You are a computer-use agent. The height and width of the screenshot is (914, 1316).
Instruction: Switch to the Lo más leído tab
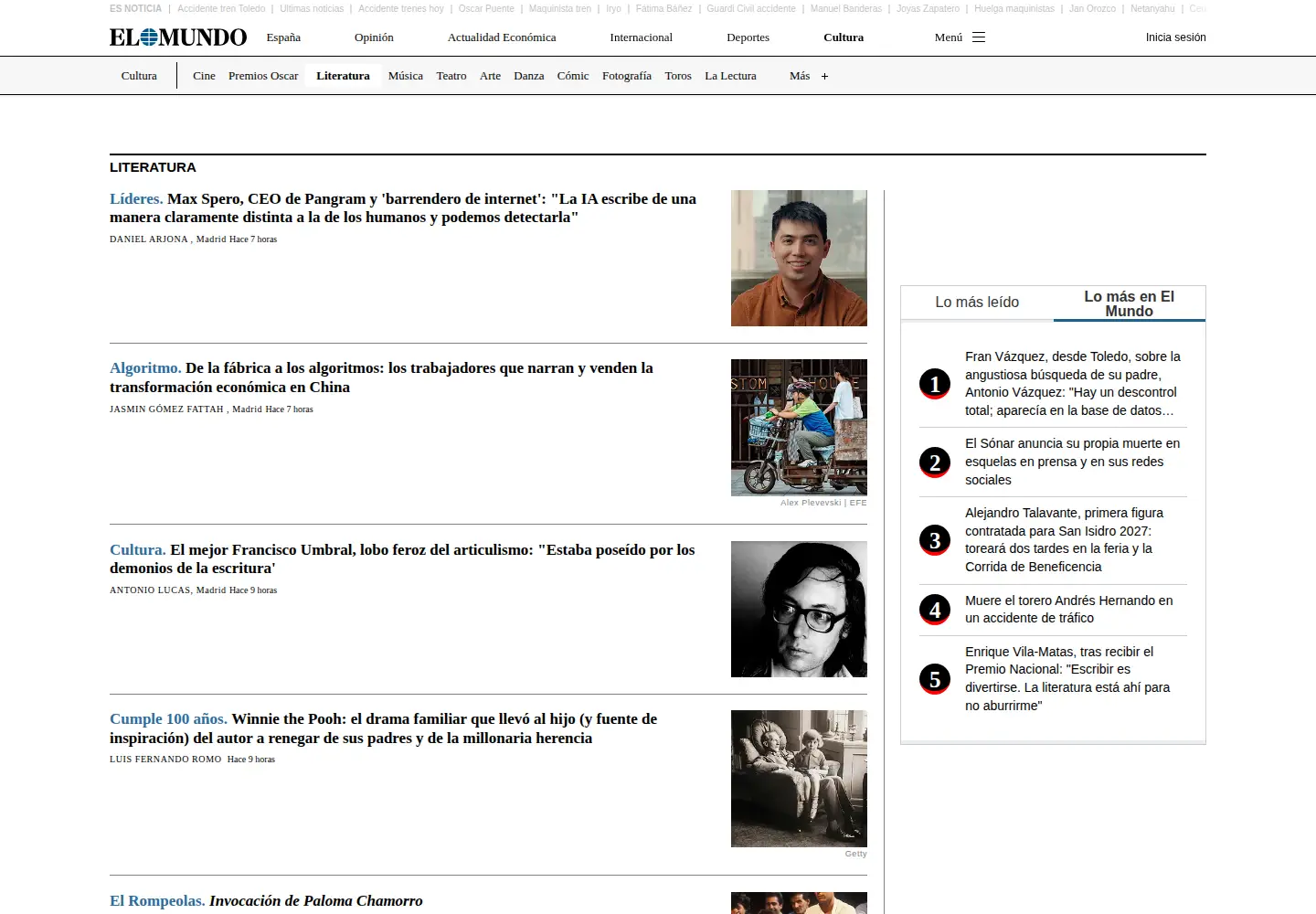[x=977, y=303]
